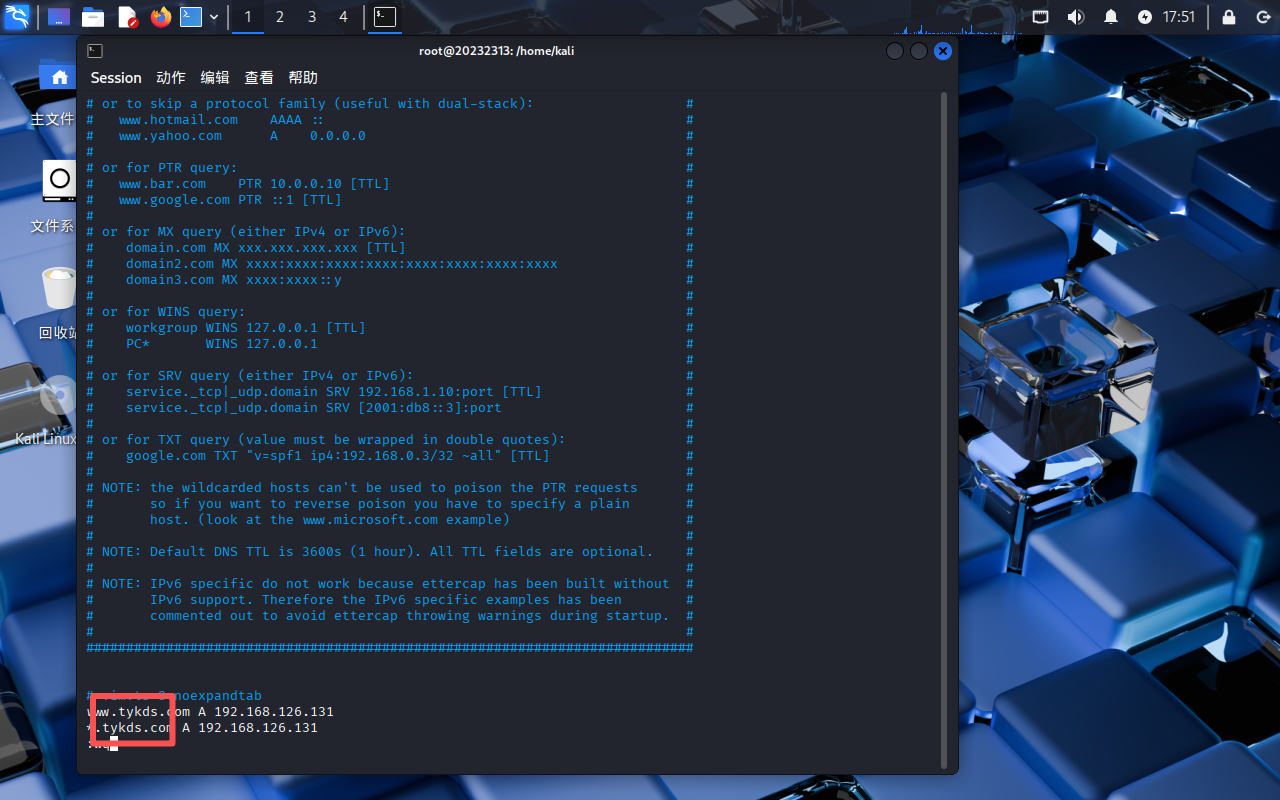
Task: Click the volume speaker icon
Action: [x=1076, y=17]
